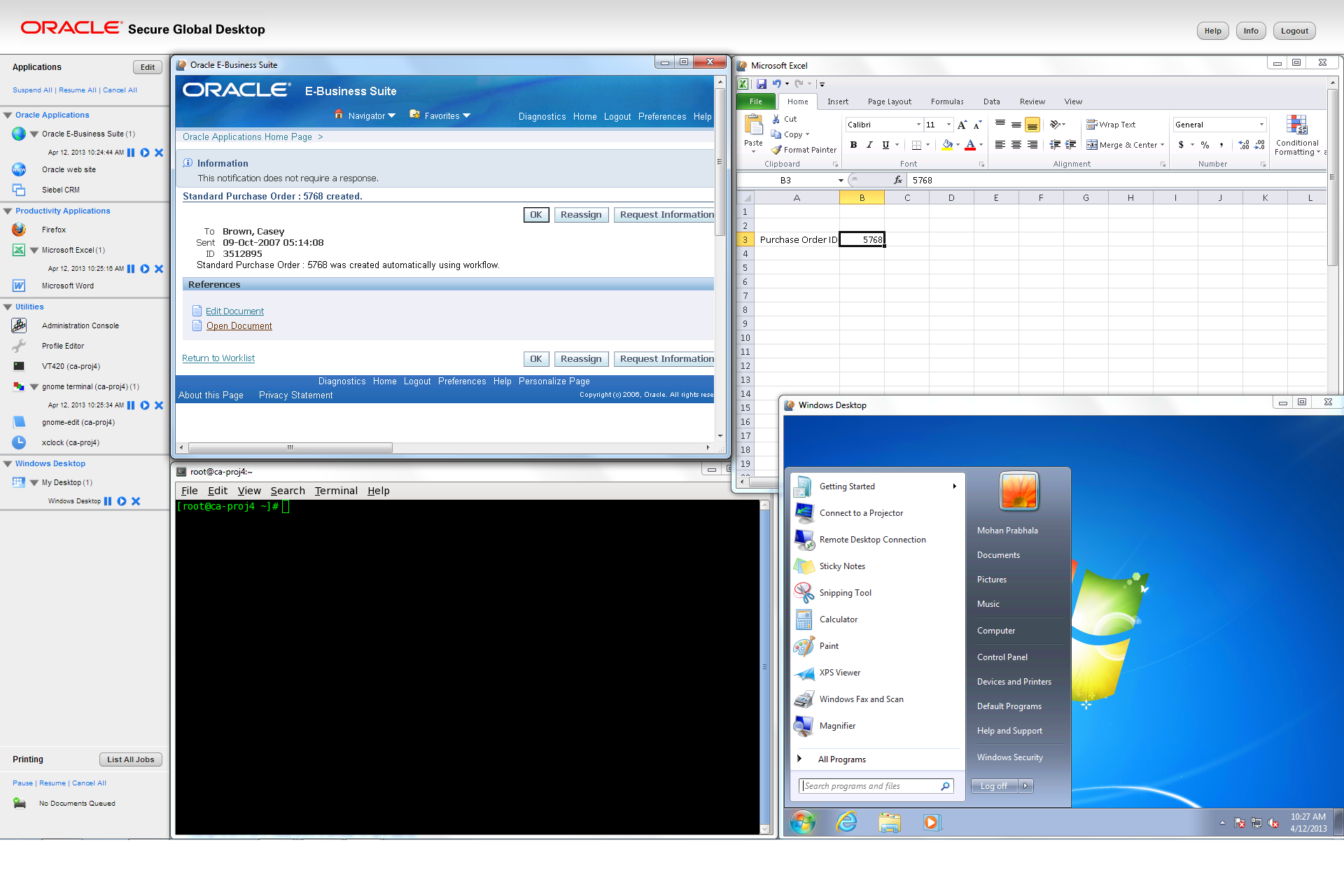Click Conditional Formatting in Excel ribbon
Viewport: 1344px width, 896px height.
point(1297,135)
